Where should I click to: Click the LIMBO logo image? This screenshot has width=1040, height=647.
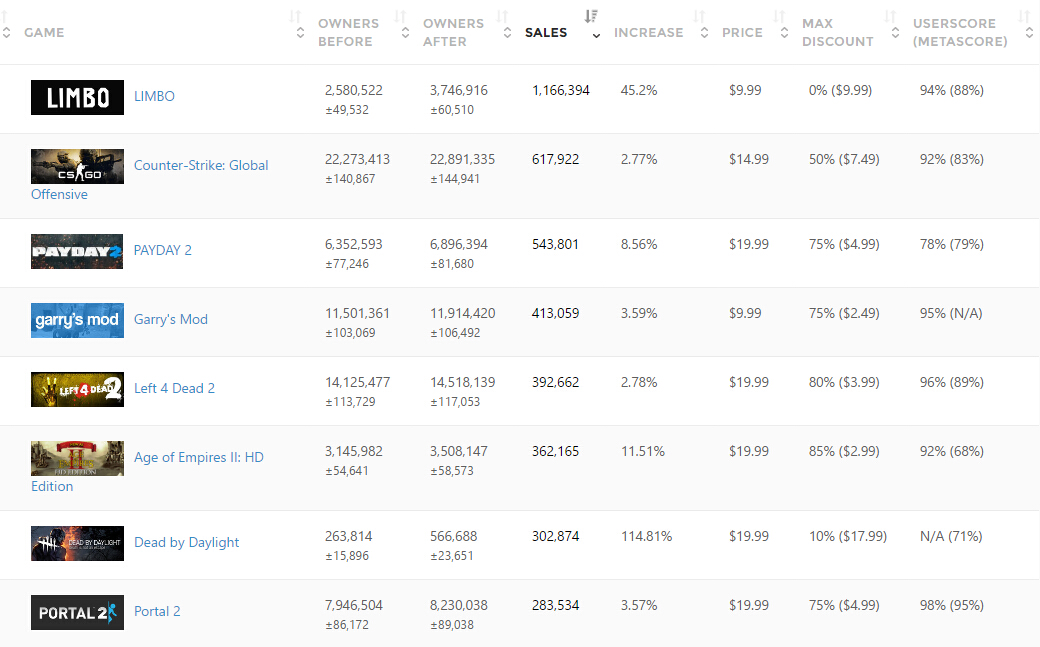tap(77, 97)
